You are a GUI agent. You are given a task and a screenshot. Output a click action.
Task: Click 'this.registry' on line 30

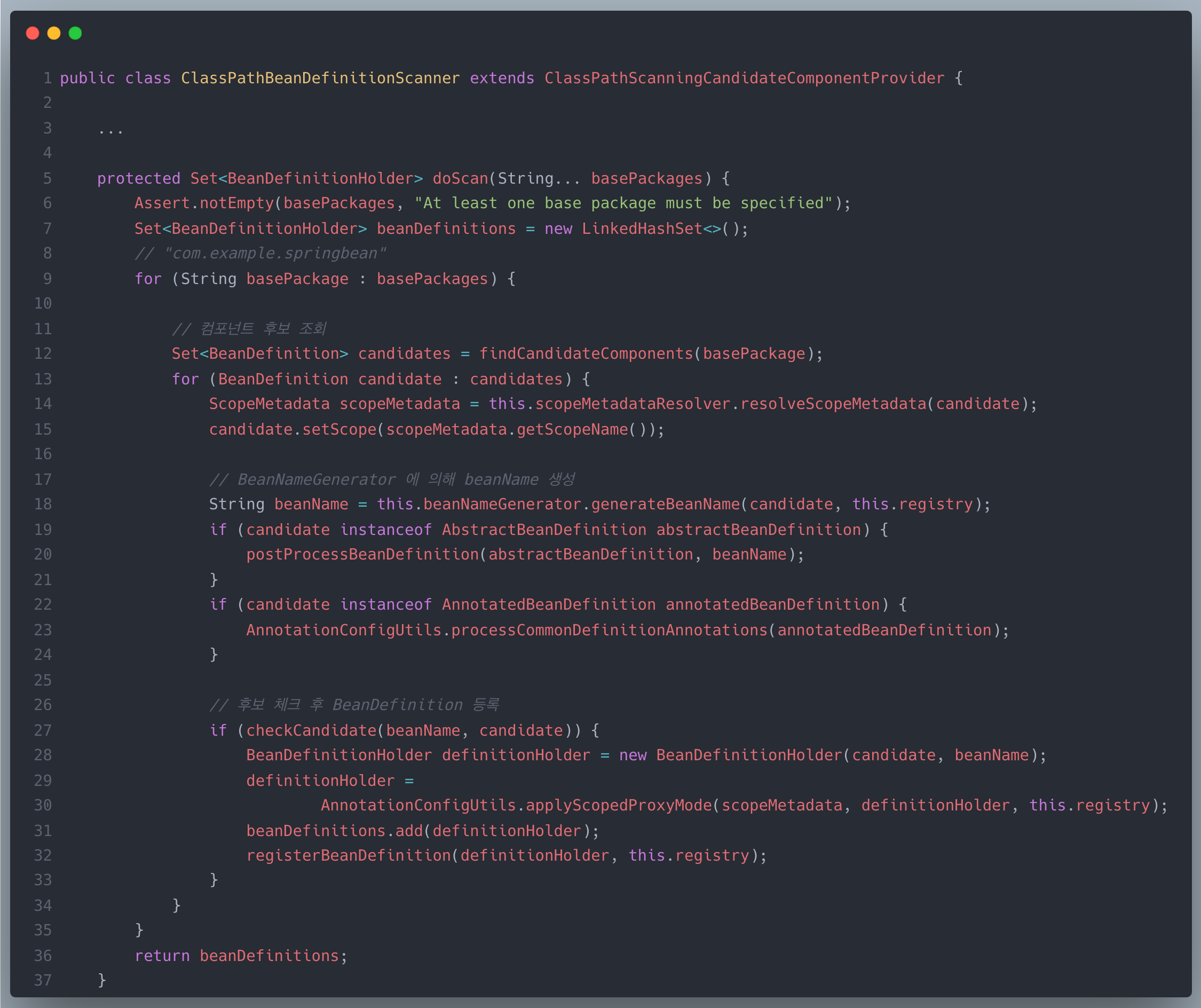(1089, 806)
